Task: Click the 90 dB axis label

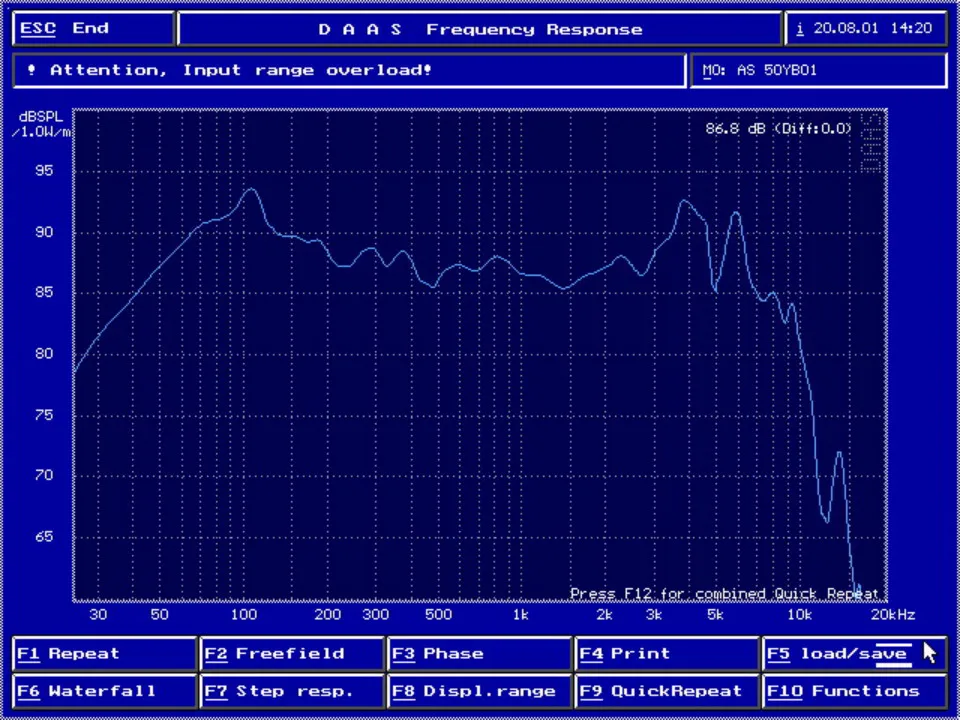Action: coord(44,231)
